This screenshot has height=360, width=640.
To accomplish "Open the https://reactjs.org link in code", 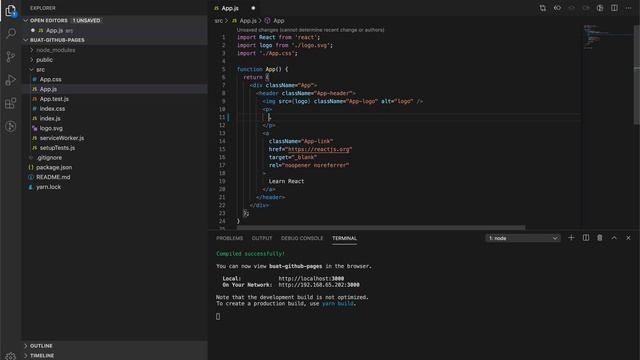I will coord(319,149).
